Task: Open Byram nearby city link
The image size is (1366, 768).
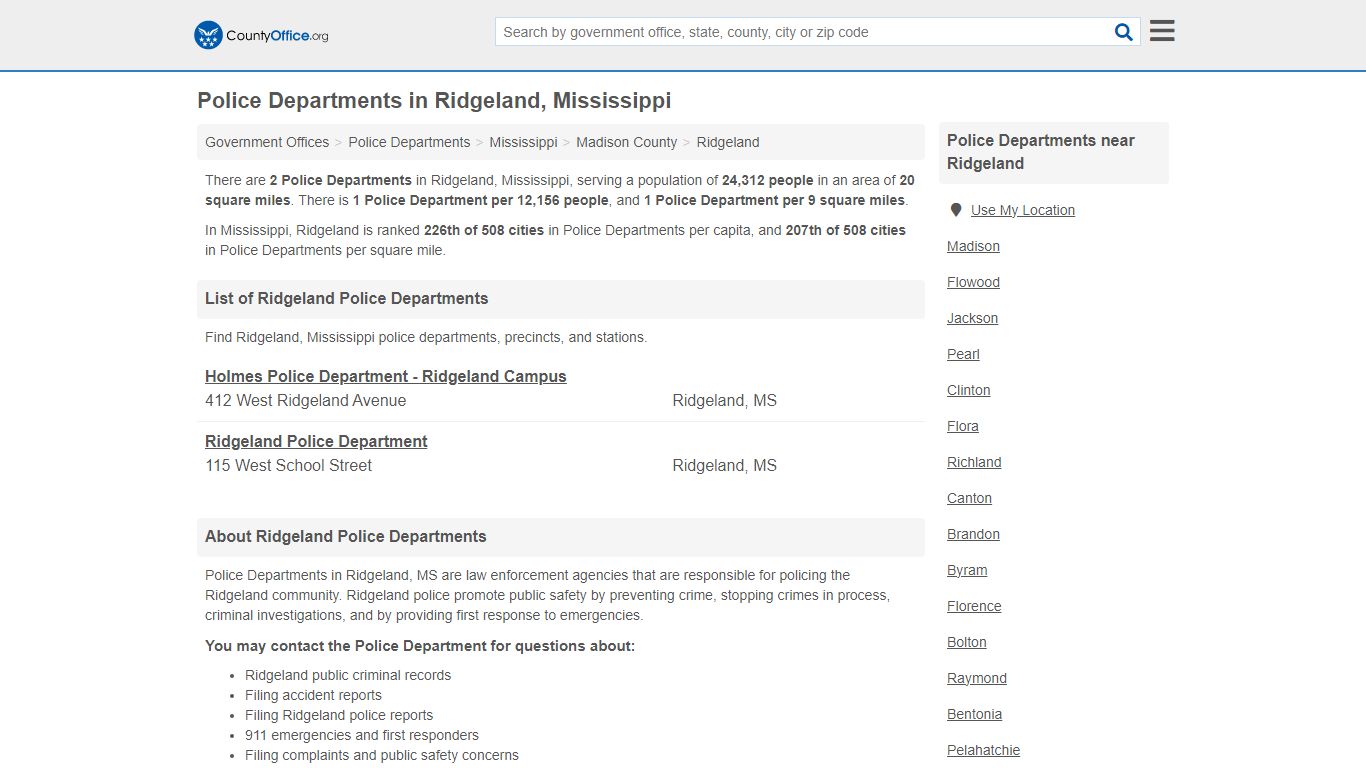Action: (967, 570)
